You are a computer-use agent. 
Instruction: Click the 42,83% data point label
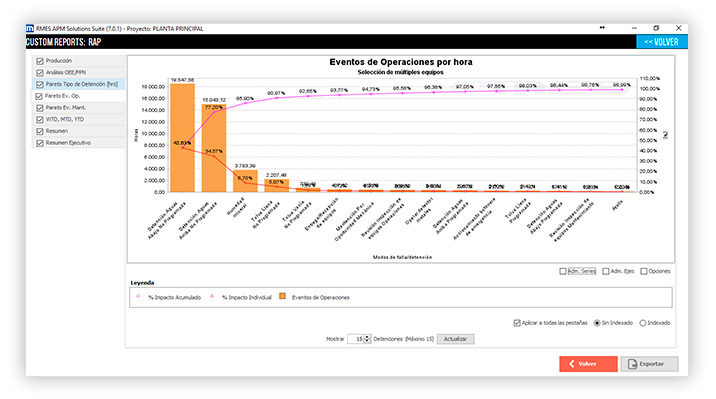pos(182,143)
